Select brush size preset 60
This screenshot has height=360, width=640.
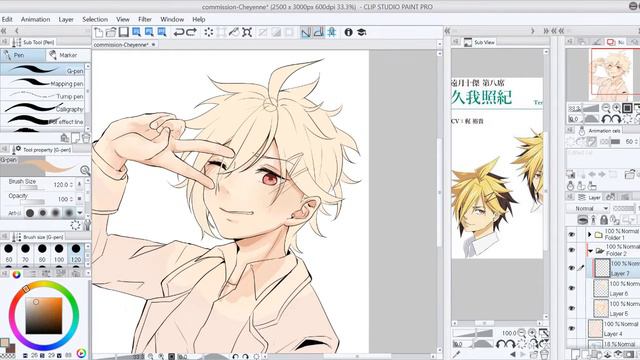tap(9, 253)
